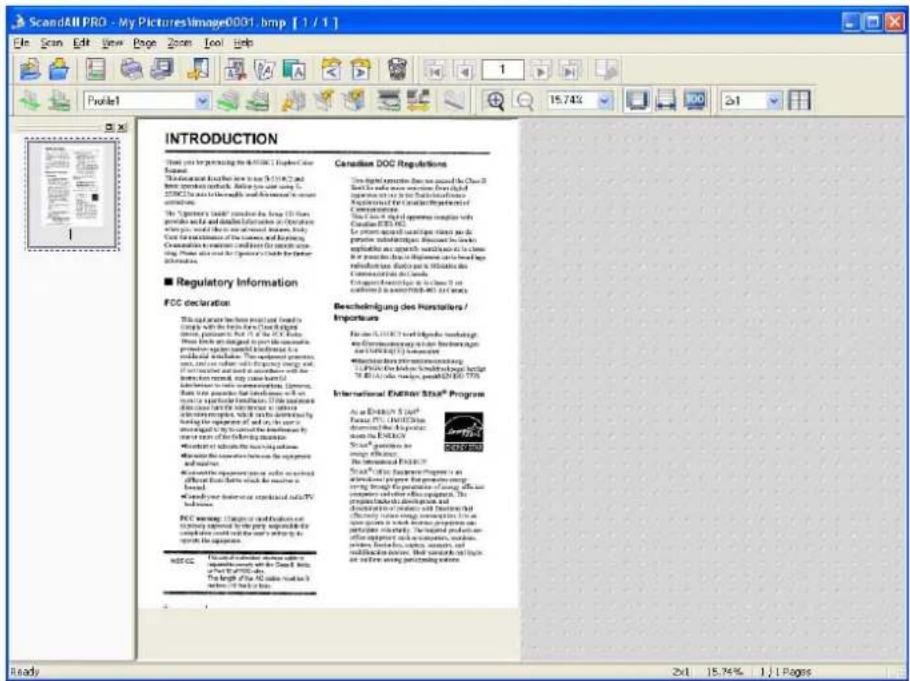Click the fit-to-width view icon
The height and width of the screenshot is (681, 910).
[666, 100]
